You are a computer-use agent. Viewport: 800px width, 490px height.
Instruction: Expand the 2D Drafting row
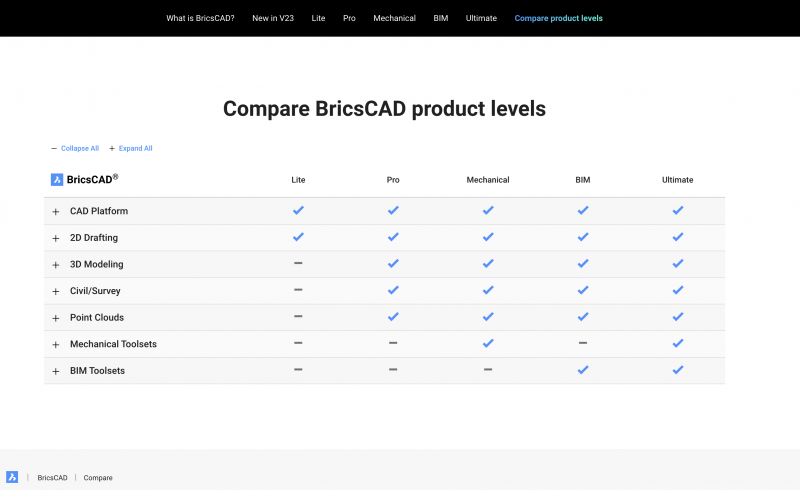tap(56, 238)
